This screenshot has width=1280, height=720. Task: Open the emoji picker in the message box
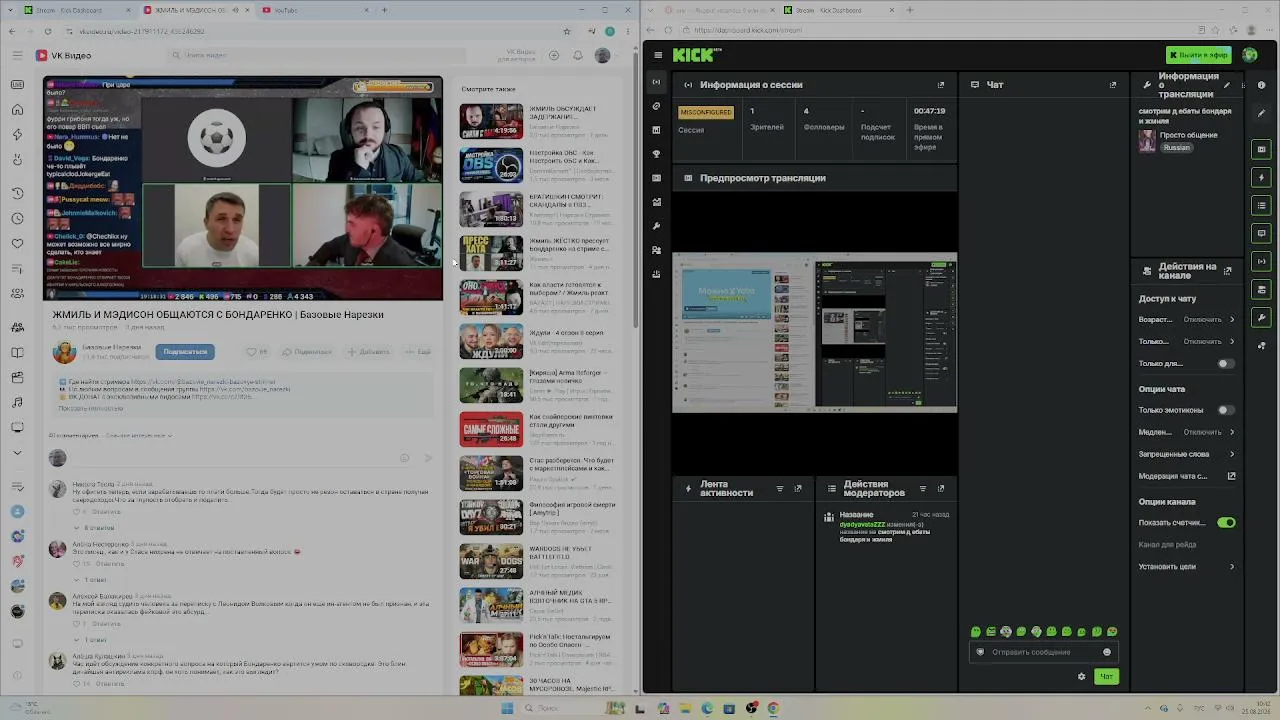[x=1107, y=652]
